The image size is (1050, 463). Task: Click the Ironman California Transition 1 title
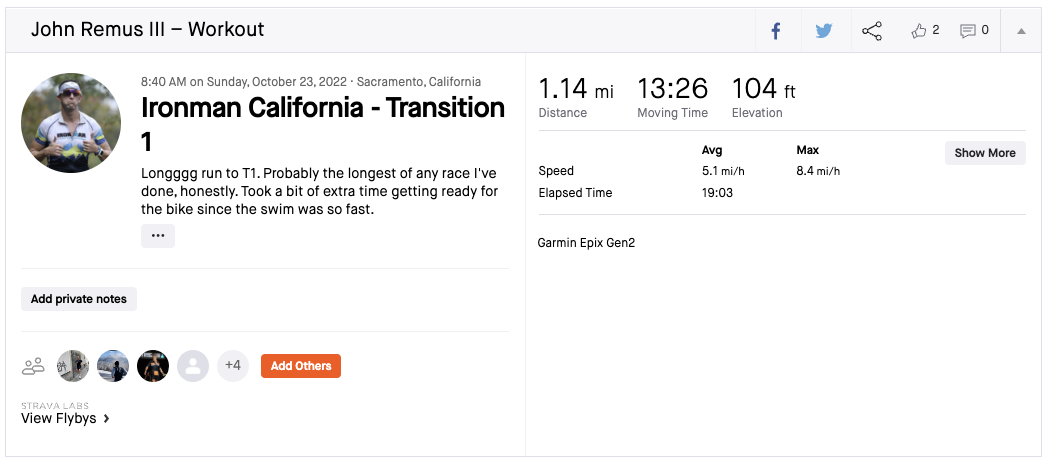tap(323, 123)
